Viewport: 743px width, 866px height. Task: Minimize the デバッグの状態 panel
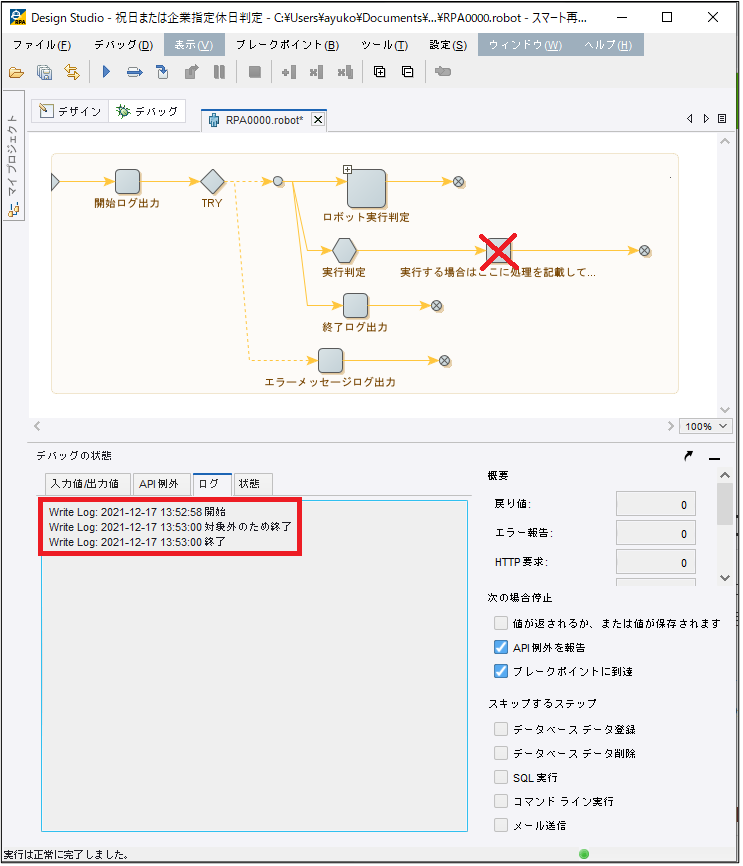[x=714, y=458]
